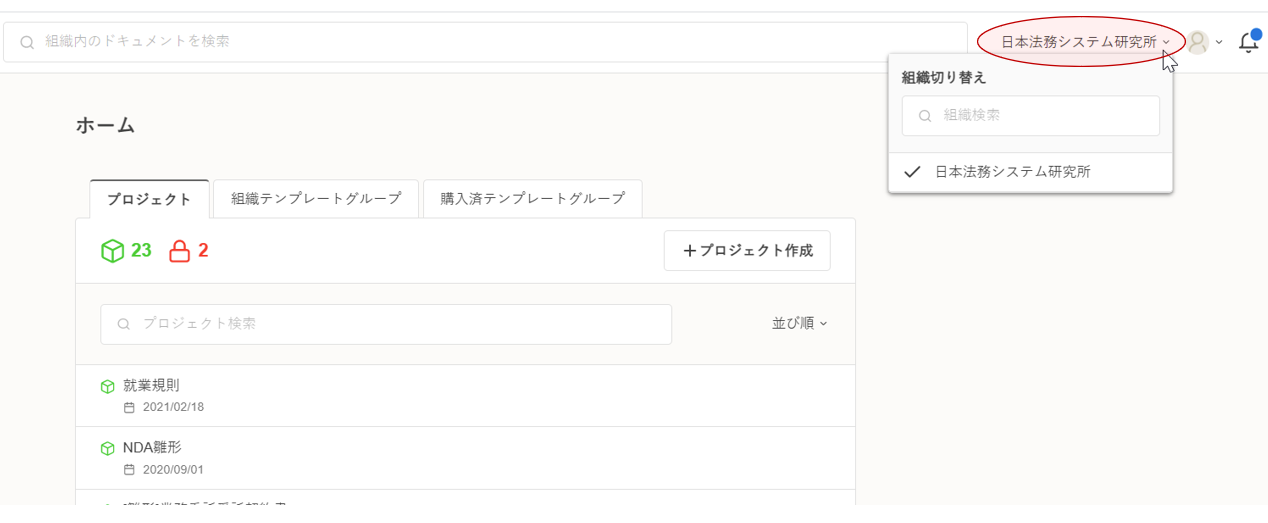
Task: Select the プロジェクト tab
Action: click(x=149, y=199)
